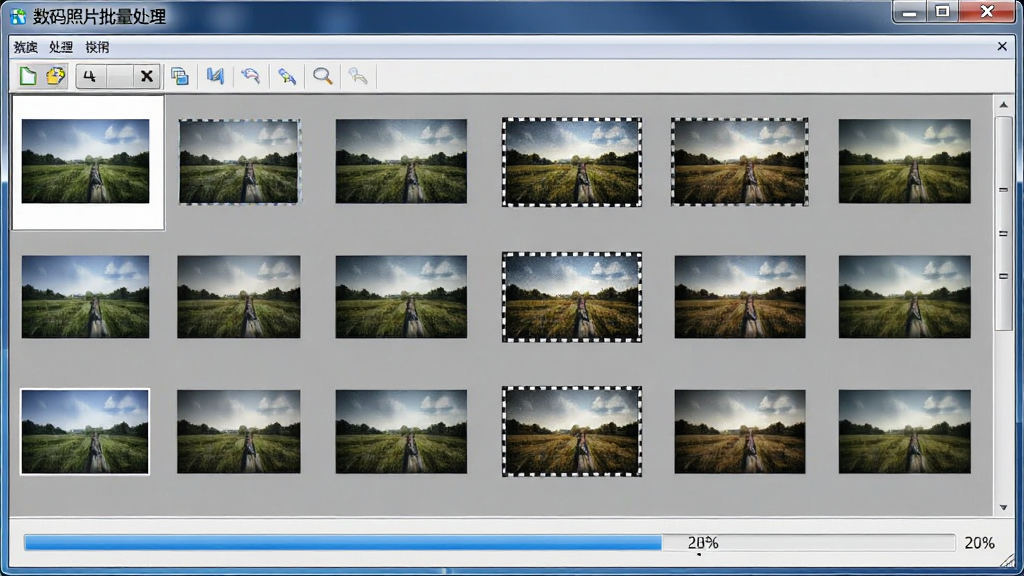Click the green new blank page icon
Image resolution: width=1024 pixels, height=576 pixels.
tap(27, 76)
